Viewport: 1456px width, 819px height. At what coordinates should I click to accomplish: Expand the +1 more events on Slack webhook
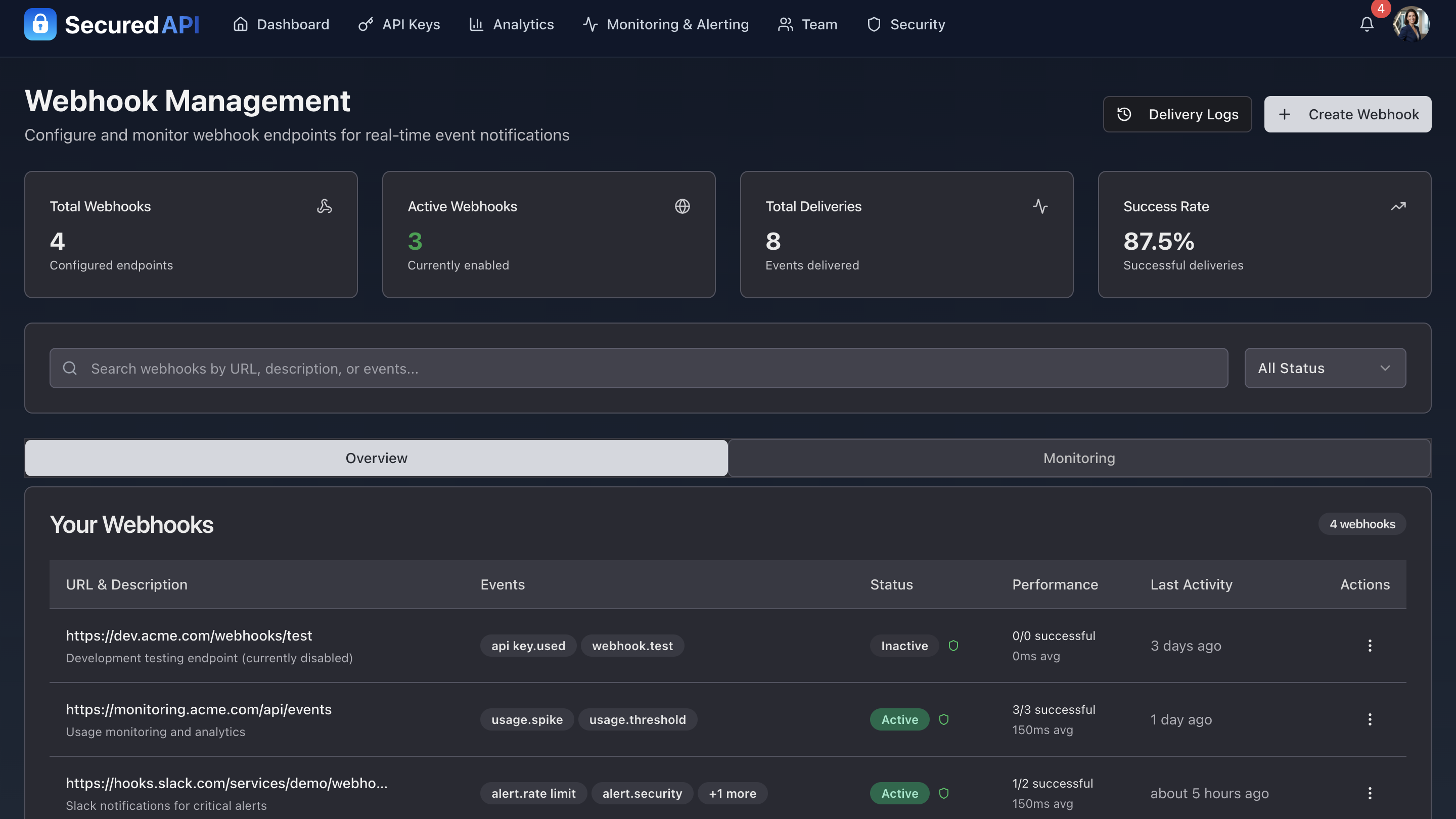point(733,793)
